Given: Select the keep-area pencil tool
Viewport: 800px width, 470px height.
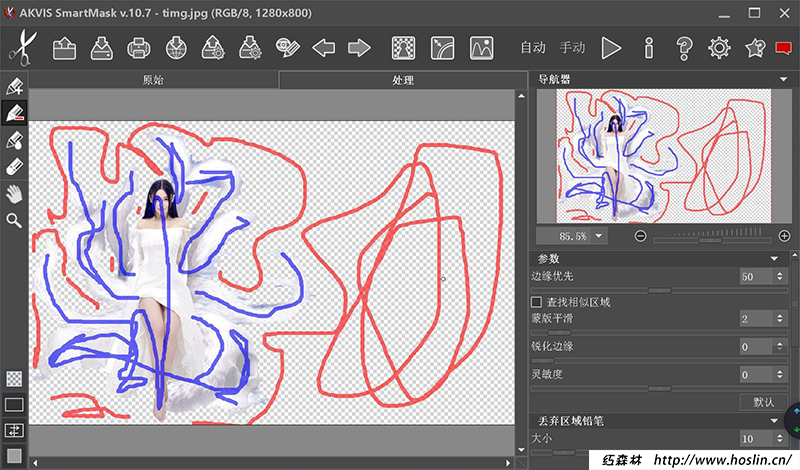Looking at the screenshot, I should (x=14, y=86).
